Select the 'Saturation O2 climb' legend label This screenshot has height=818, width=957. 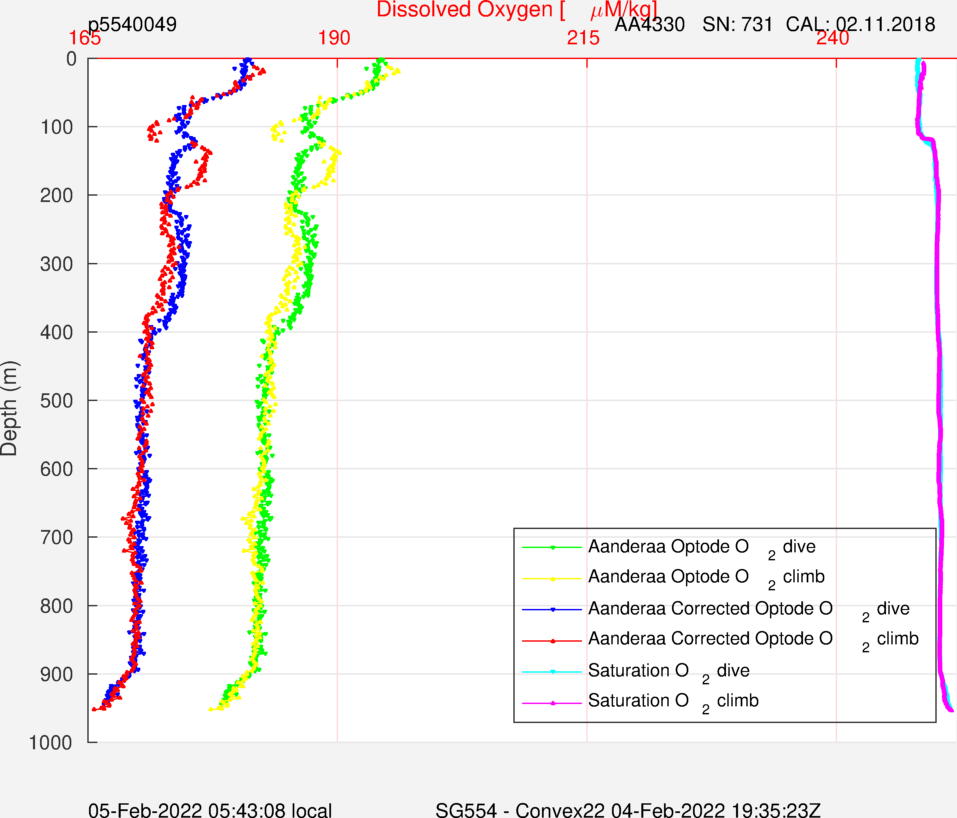pyautogui.click(x=673, y=702)
